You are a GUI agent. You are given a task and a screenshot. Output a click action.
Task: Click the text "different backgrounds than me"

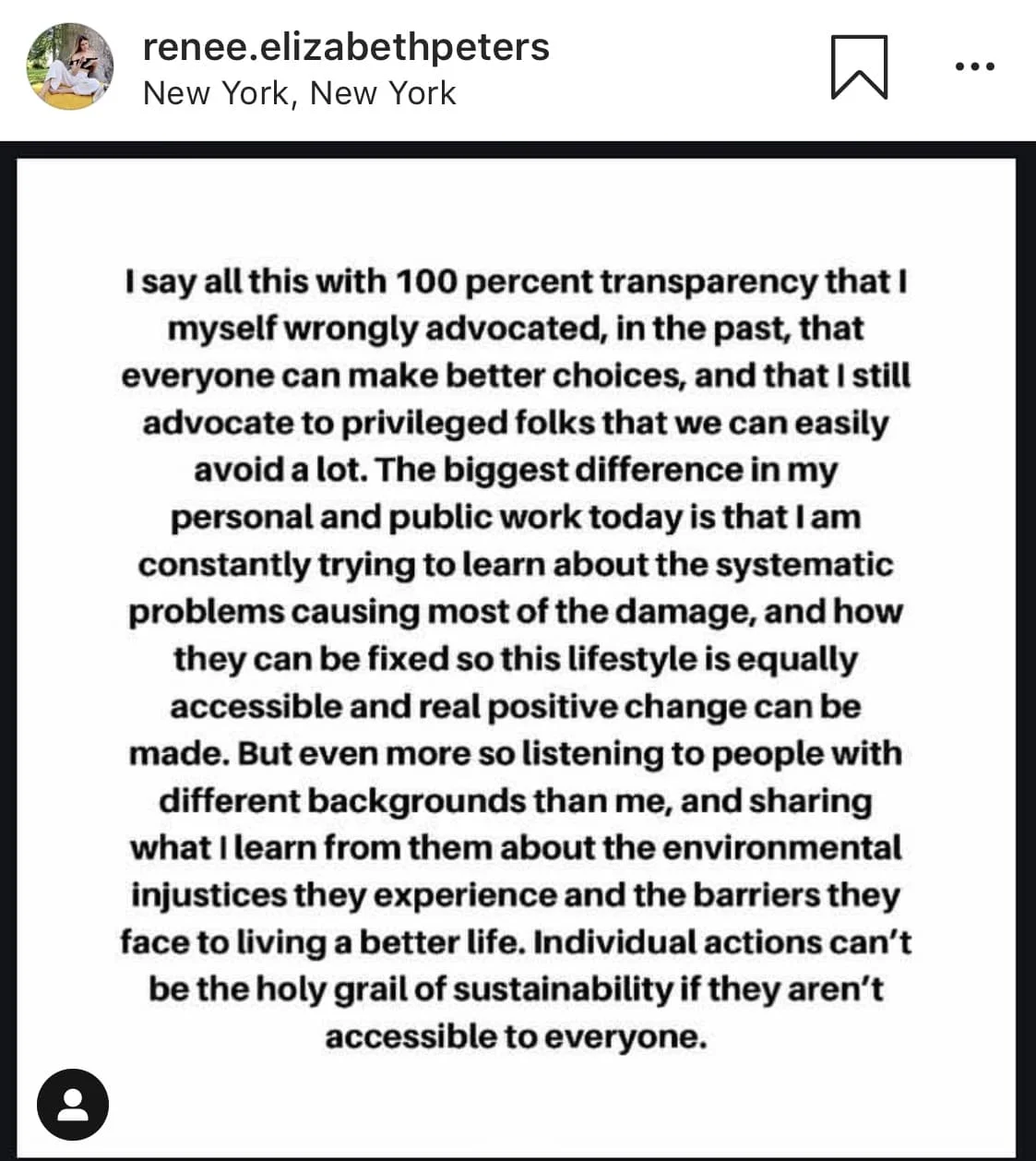tap(414, 800)
